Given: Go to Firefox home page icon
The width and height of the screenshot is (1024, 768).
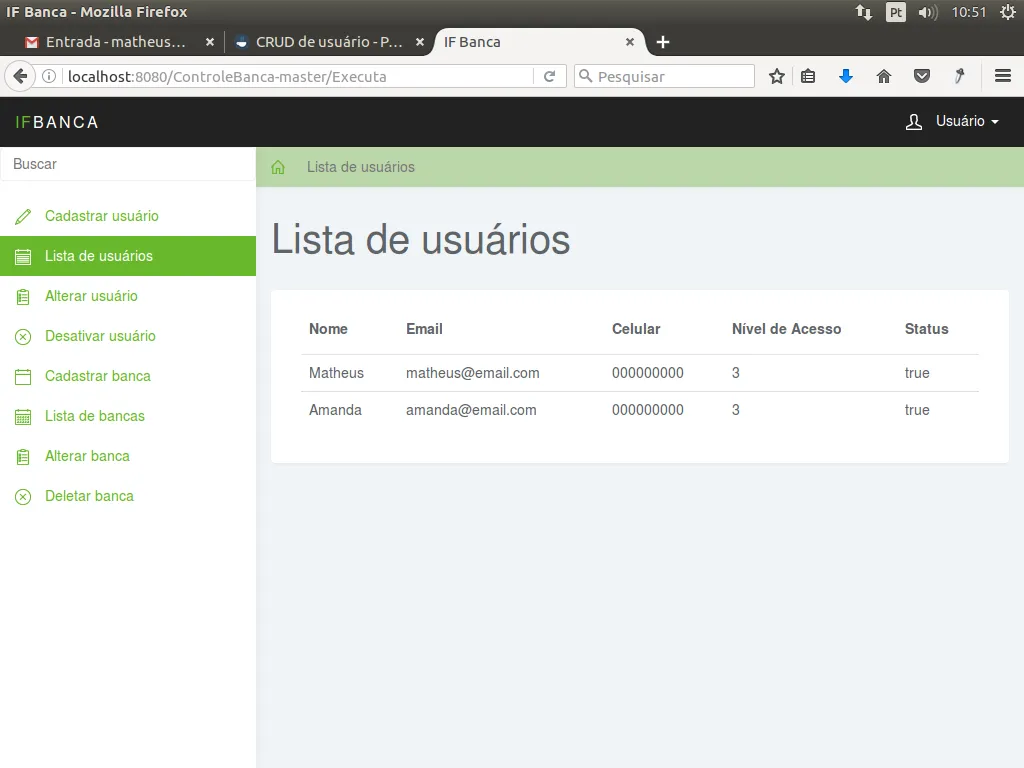Looking at the screenshot, I should pyautogui.click(x=884, y=76).
